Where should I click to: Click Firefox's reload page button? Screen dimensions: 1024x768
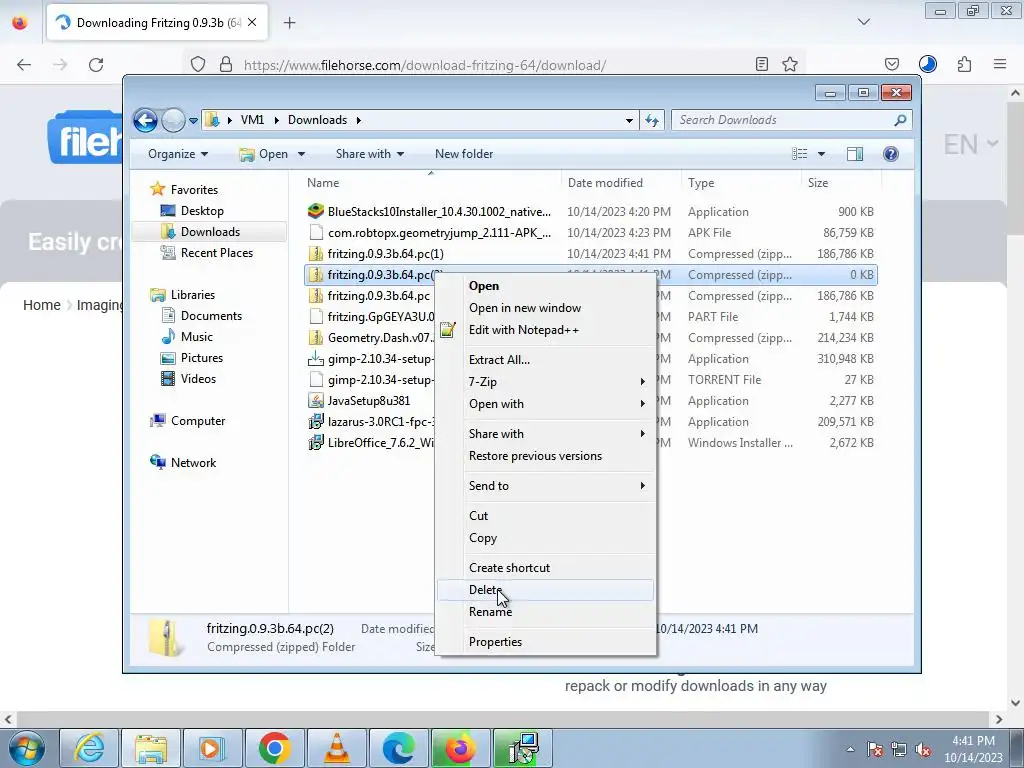96,65
